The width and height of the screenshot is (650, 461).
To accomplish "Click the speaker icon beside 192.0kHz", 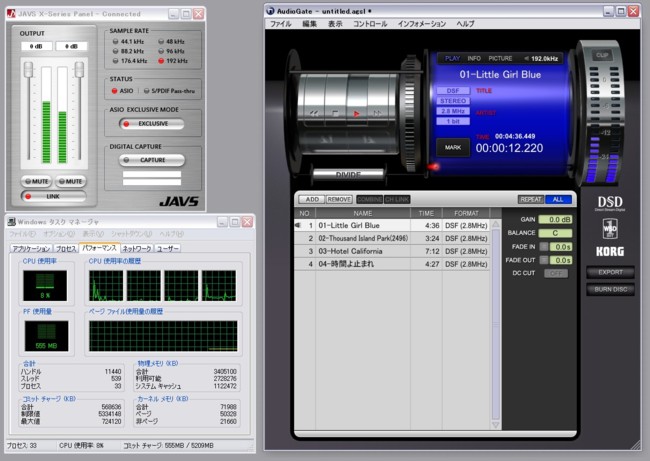I will pos(526,58).
